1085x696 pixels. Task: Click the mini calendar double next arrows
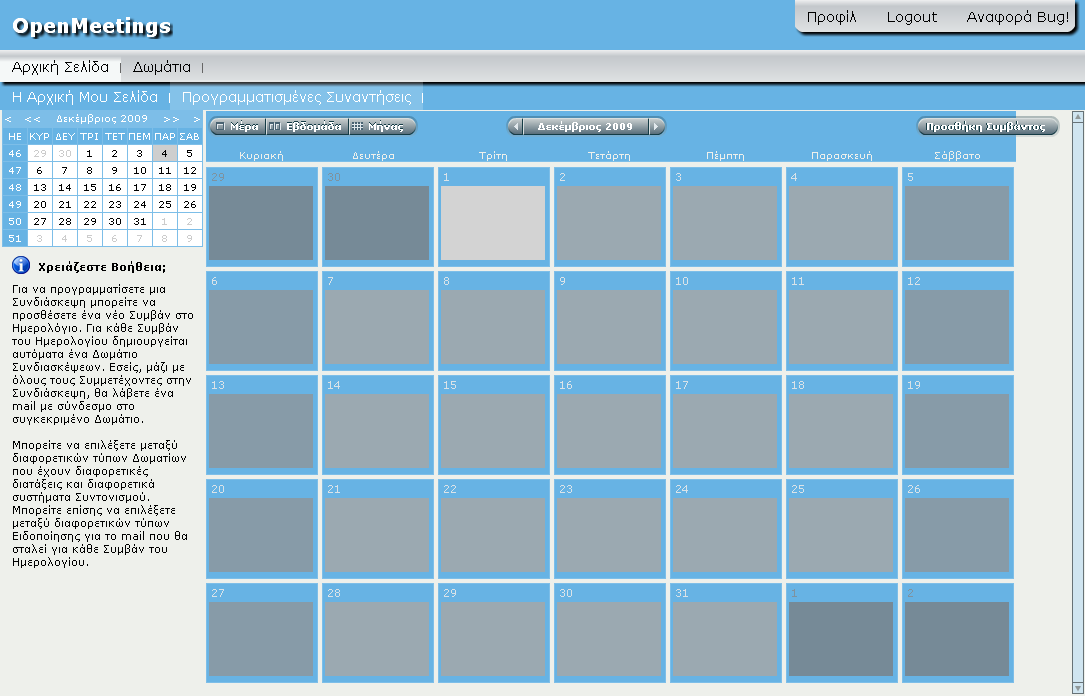[171, 119]
